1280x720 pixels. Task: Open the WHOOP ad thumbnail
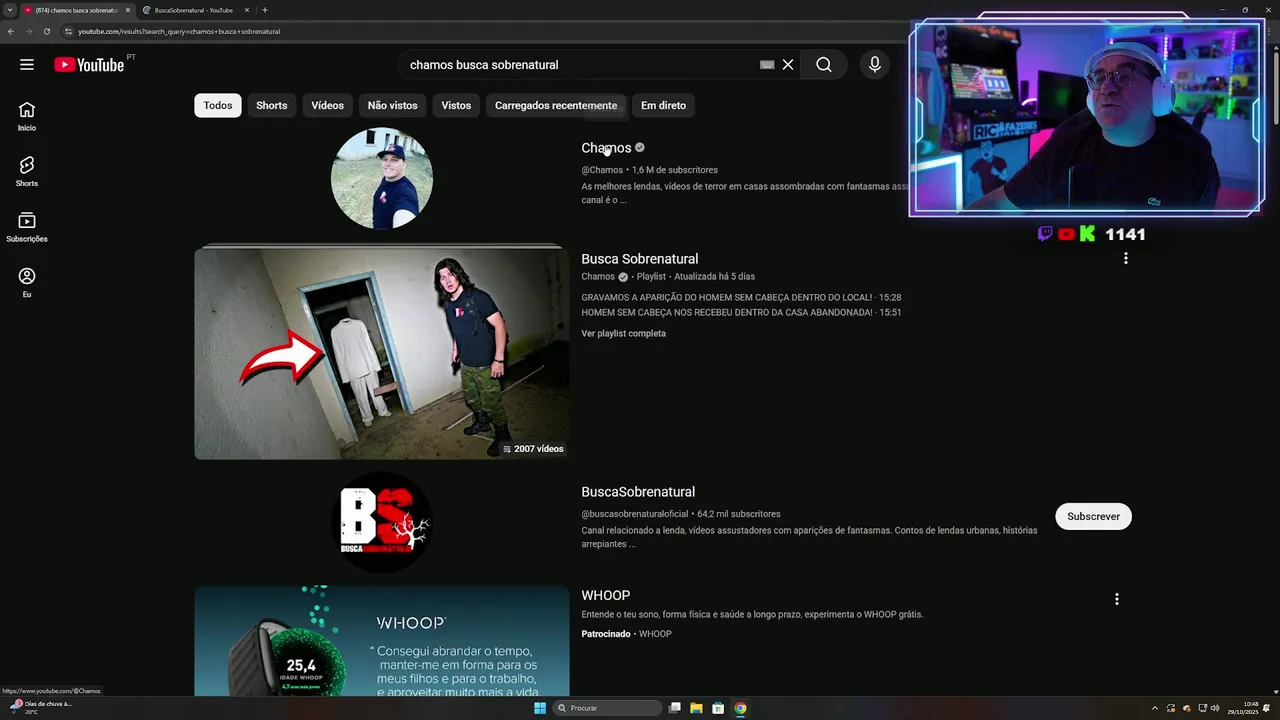click(382, 641)
